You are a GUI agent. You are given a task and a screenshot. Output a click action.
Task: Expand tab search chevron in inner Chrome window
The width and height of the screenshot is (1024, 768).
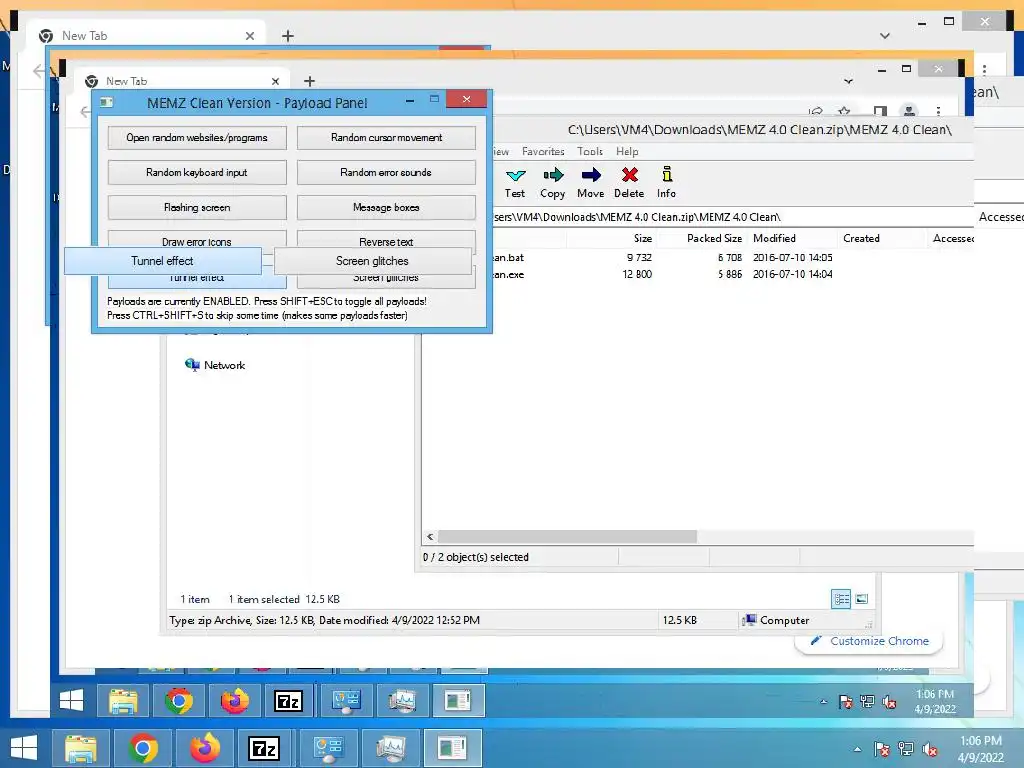pyautogui.click(x=848, y=82)
